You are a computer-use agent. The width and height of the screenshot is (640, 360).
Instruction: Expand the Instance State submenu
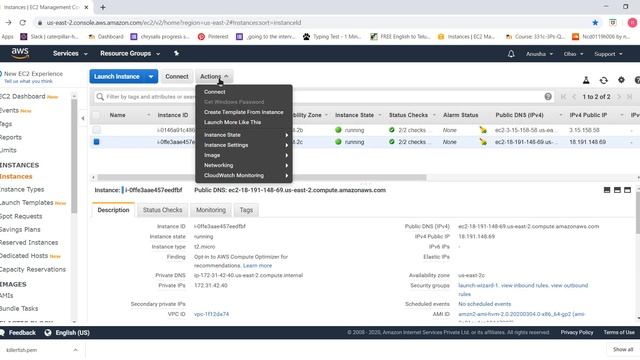pyautogui.click(x=244, y=135)
